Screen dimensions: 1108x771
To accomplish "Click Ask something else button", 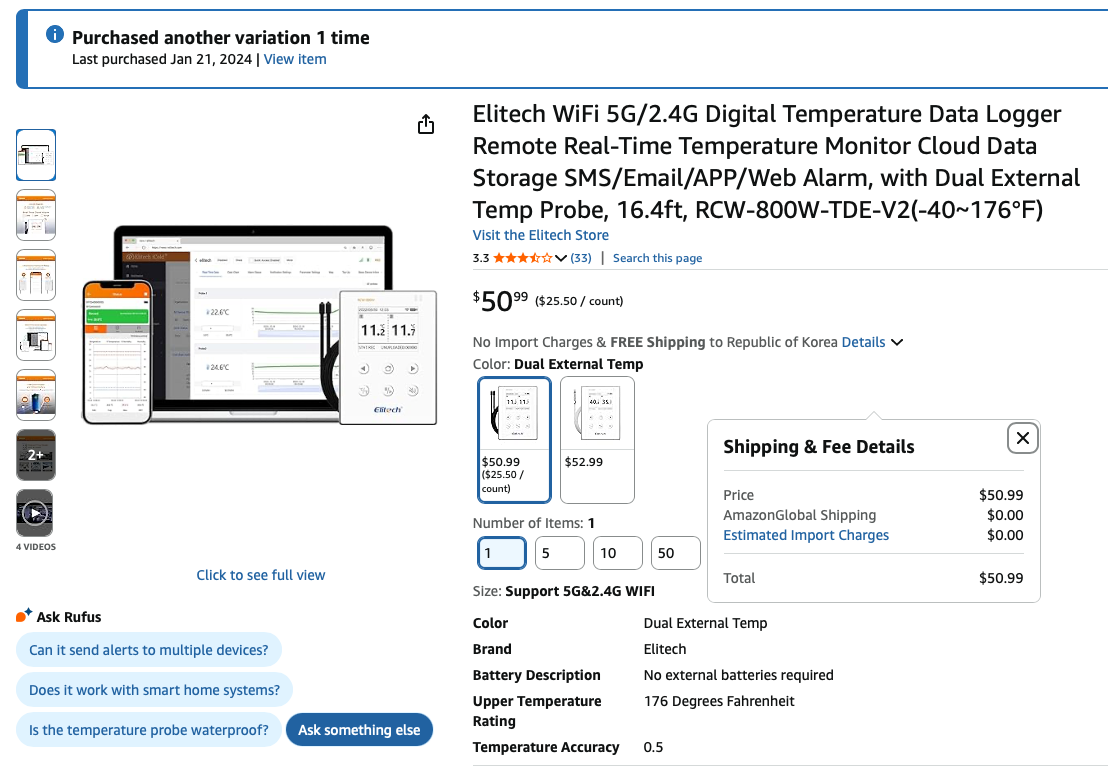I will click(x=359, y=730).
